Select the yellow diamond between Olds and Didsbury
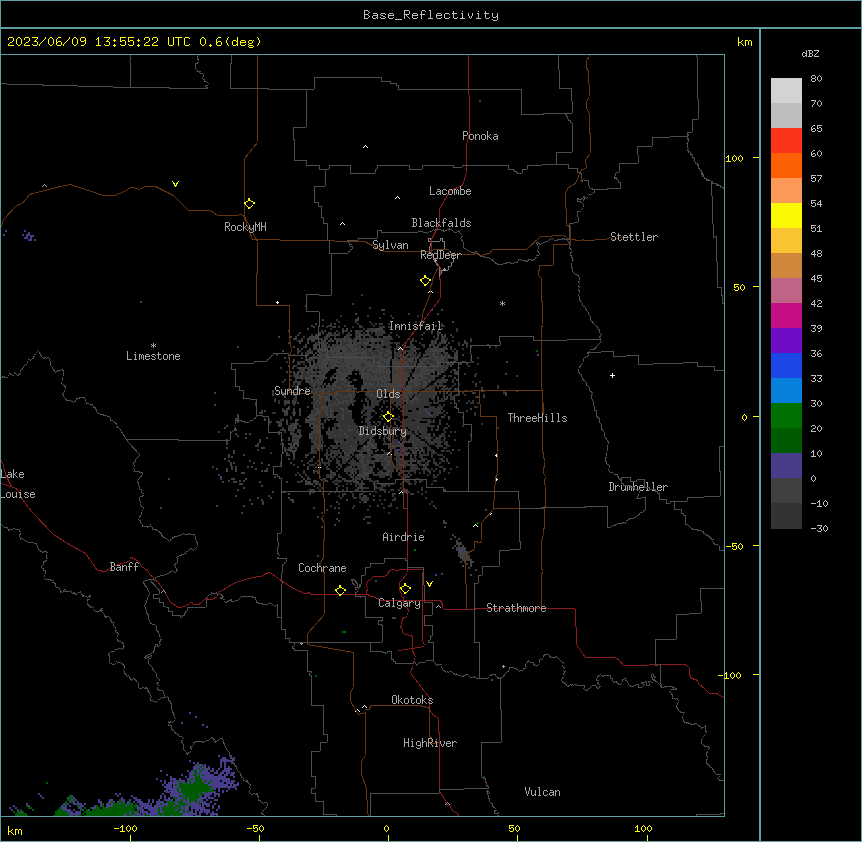The height and width of the screenshot is (842, 862). click(389, 417)
